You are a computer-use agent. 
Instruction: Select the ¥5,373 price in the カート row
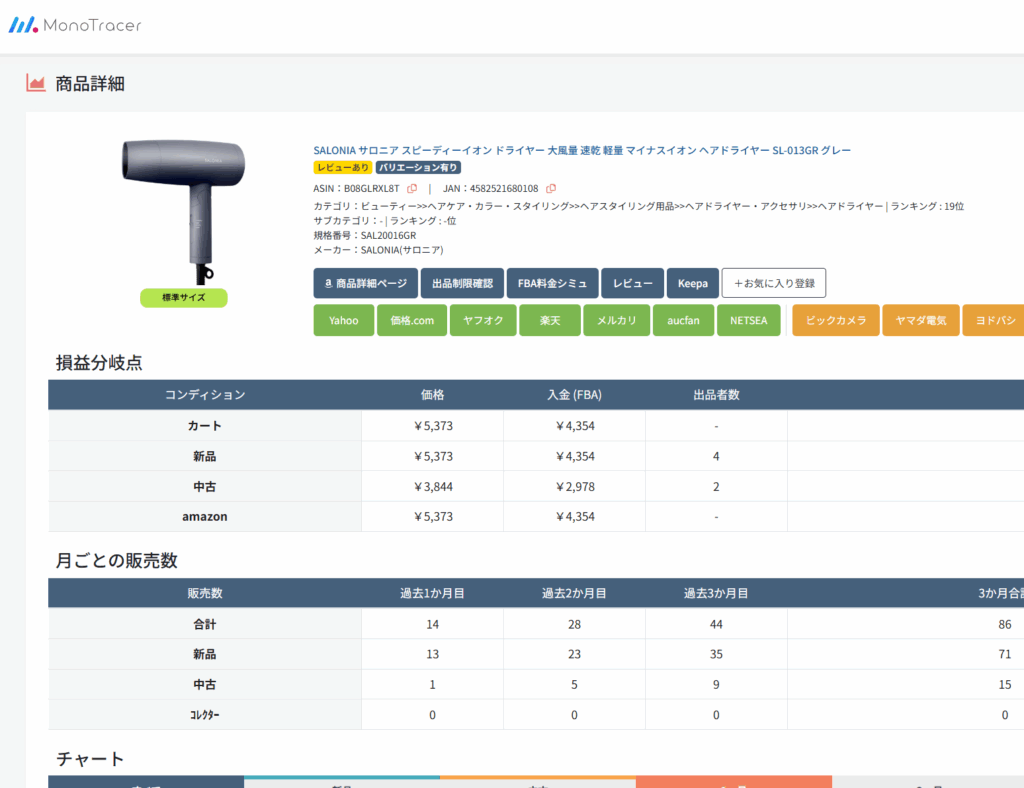pyautogui.click(x=433, y=426)
